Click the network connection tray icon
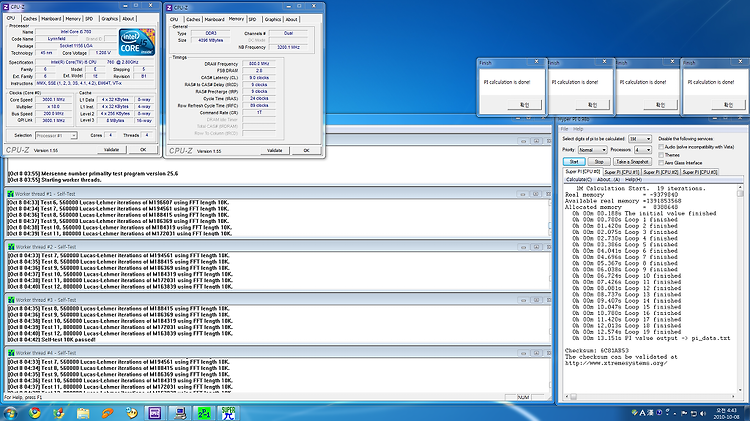 point(694,413)
